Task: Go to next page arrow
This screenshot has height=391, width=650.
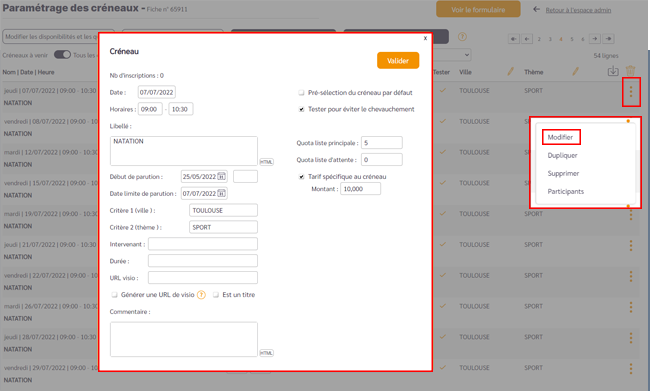Action: [x=594, y=39]
